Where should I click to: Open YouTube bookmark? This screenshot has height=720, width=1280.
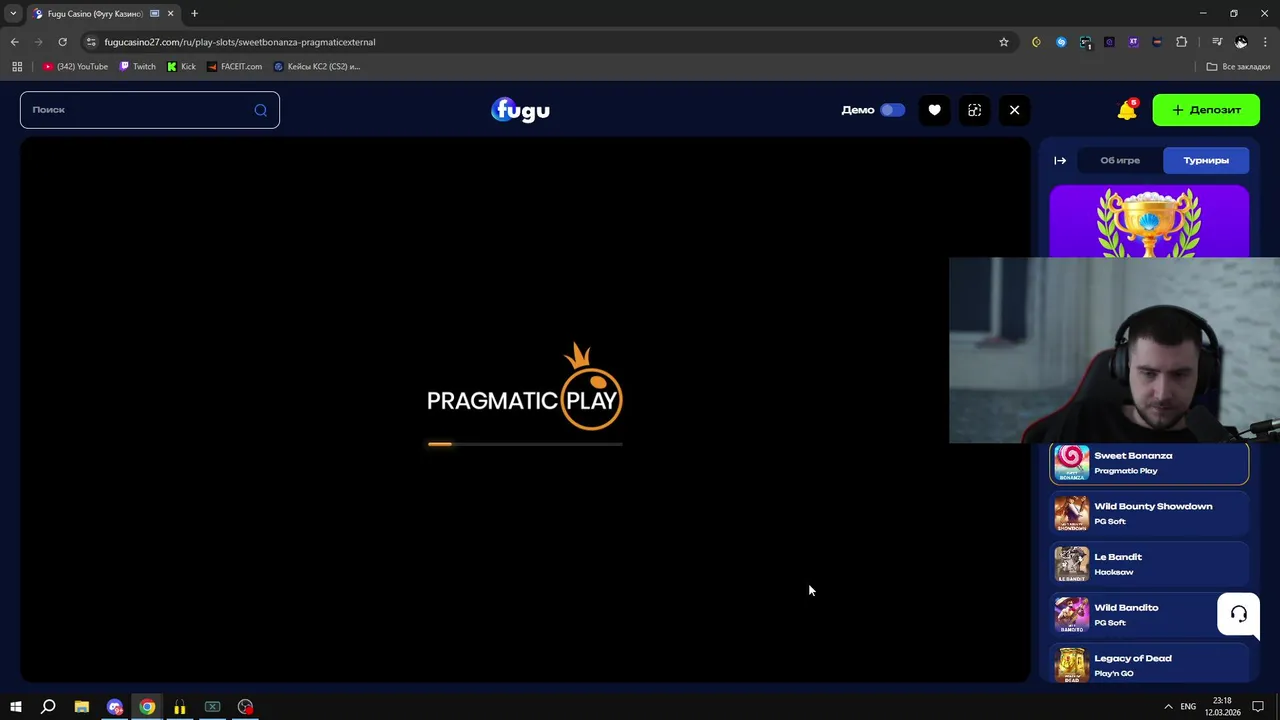pyautogui.click(x=75, y=66)
